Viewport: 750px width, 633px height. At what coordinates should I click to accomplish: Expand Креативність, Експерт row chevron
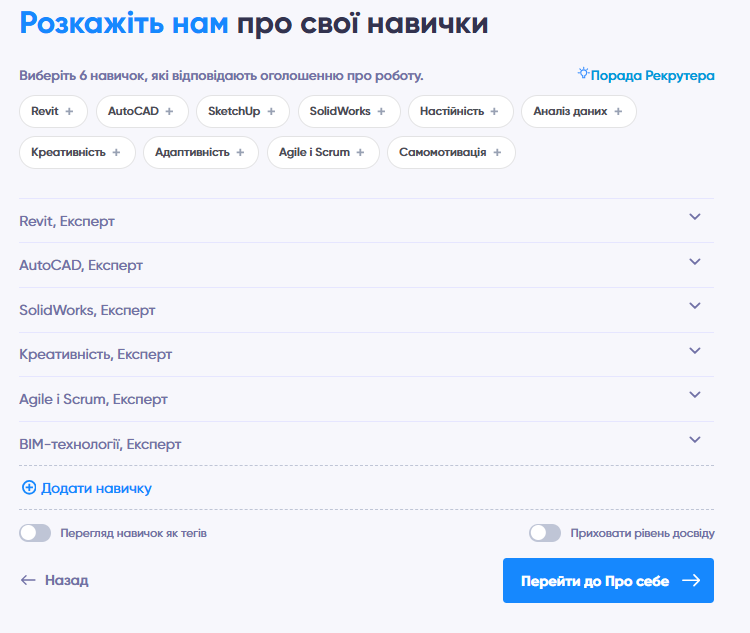[x=695, y=351]
